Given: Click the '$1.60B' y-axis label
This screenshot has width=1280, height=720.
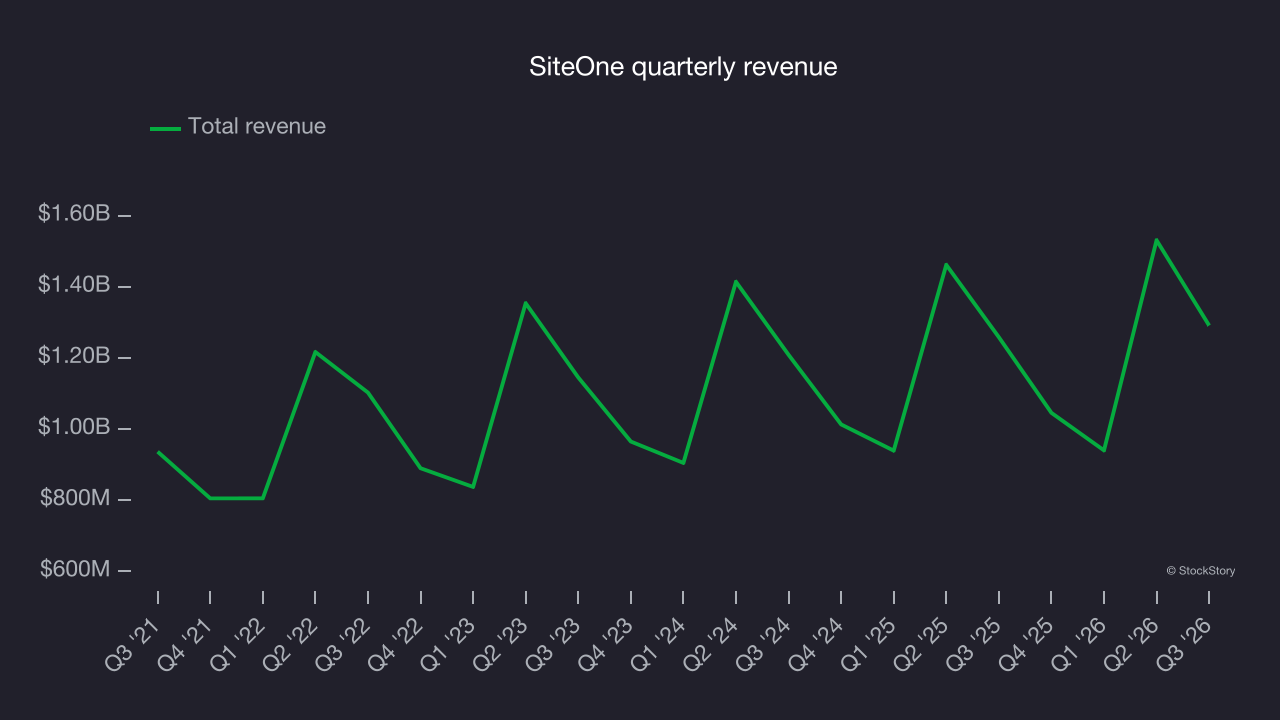Looking at the screenshot, I should click(74, 214).
